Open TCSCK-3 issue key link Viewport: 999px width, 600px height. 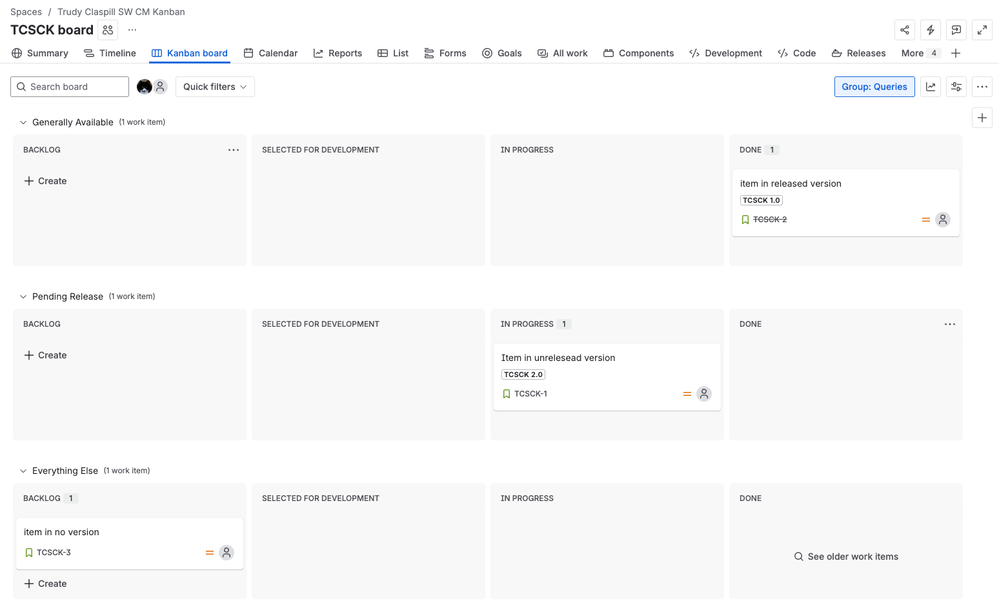tap(54, 553)
